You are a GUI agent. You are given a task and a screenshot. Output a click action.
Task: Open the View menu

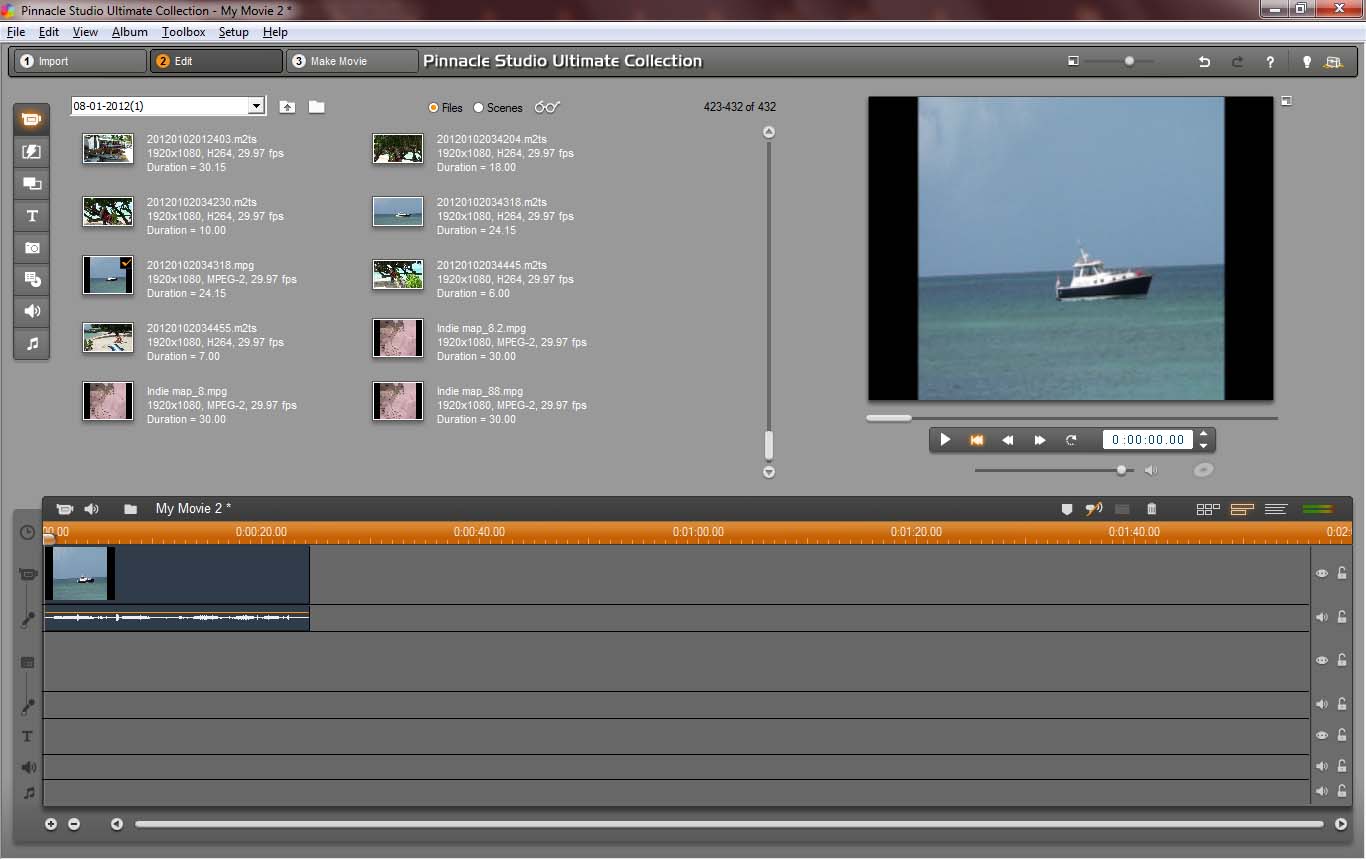(x=85, y=32)
